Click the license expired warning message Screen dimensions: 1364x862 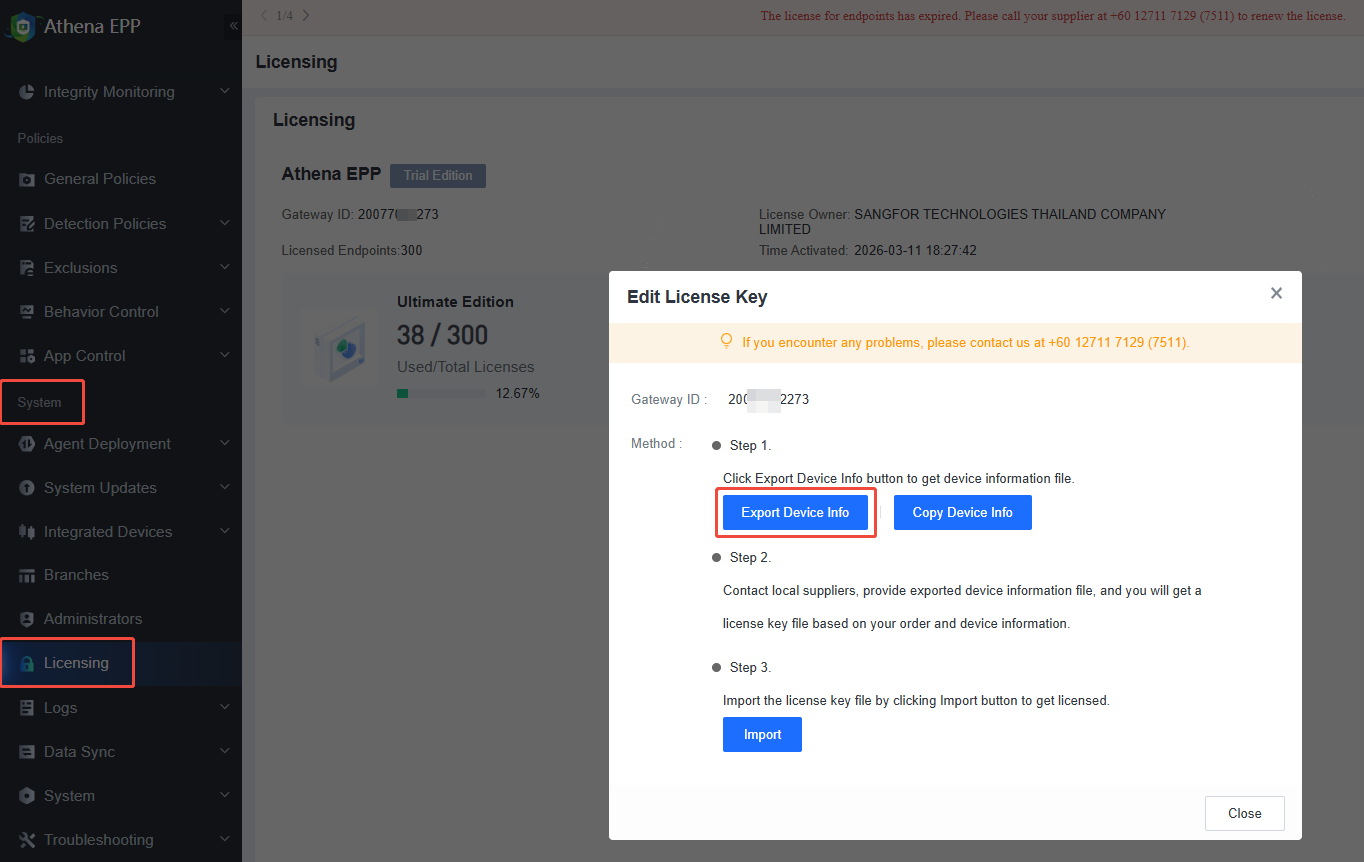tap(1053, 16)
